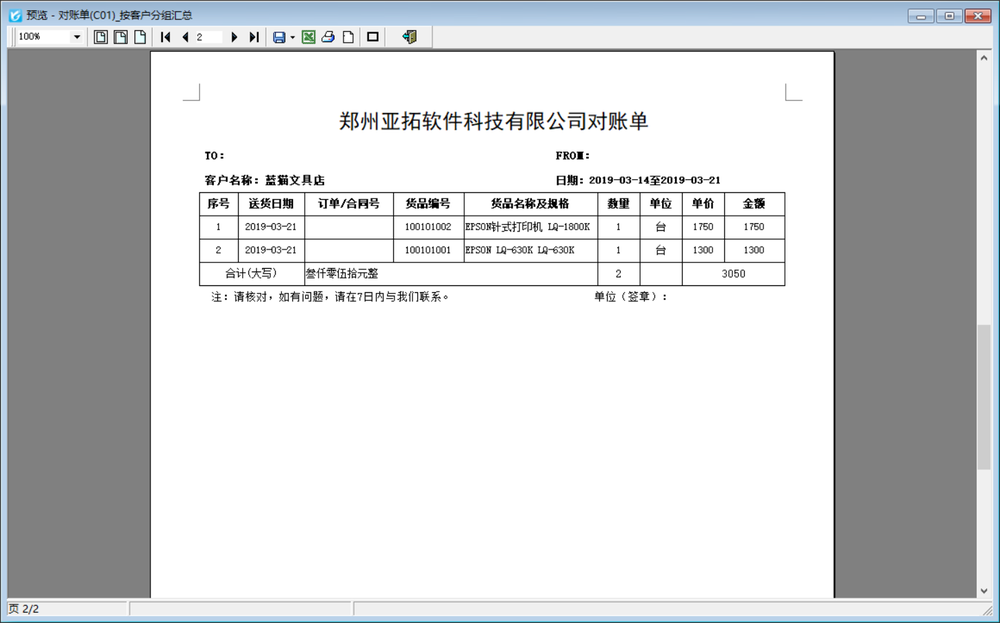Screen dimensions: 1000x623
Task: Click the report title heading text
Action: click(493, 122)
